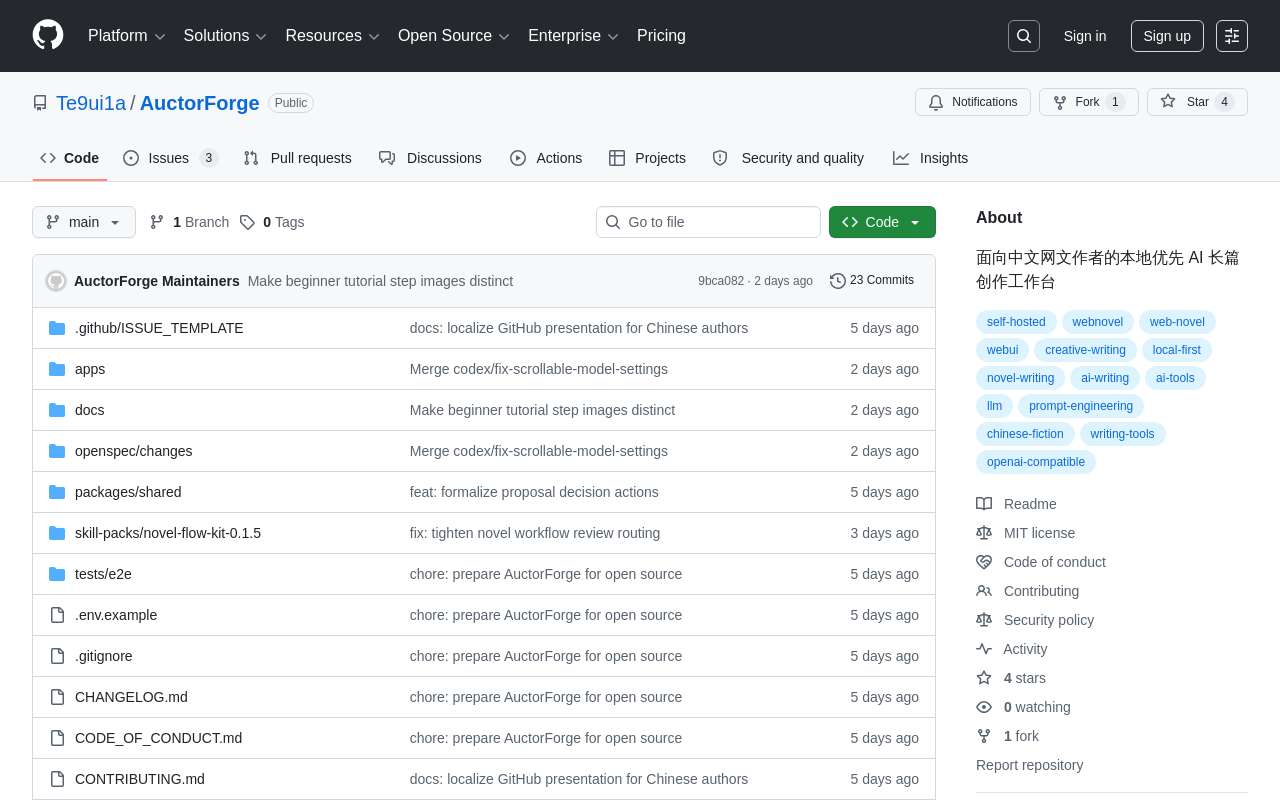
Task: Expand the main branch selector dropdown
Action: click(x=84, y=222)
